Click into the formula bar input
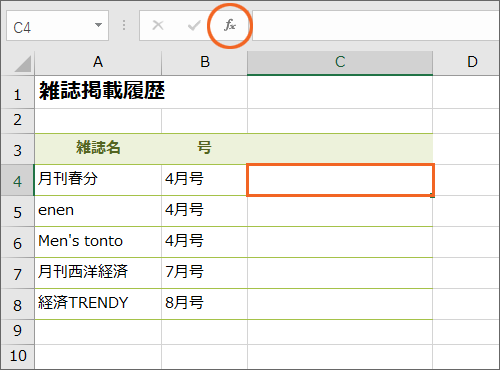 (x=376, y=26)
